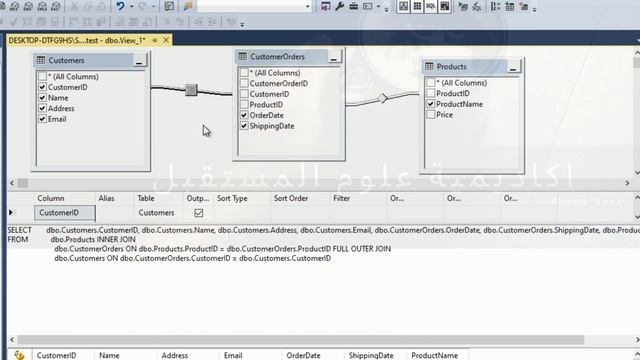Open view designer toolbar overflow options
Viewport: 640px width, 360px height.
(x=535, y=9)
